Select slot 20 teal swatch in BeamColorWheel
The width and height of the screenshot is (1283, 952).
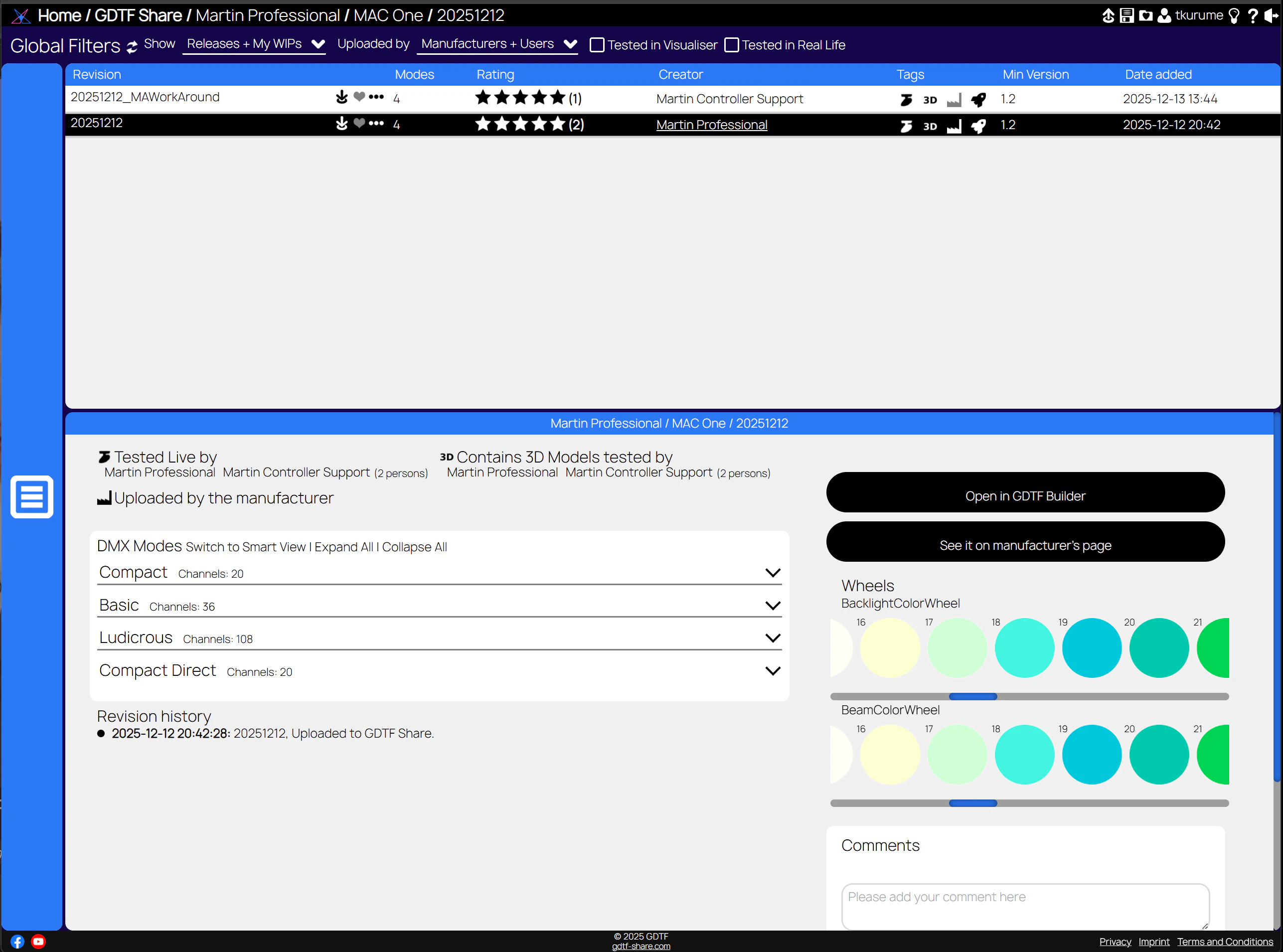pyautogui.click(x=1158, y=754)
